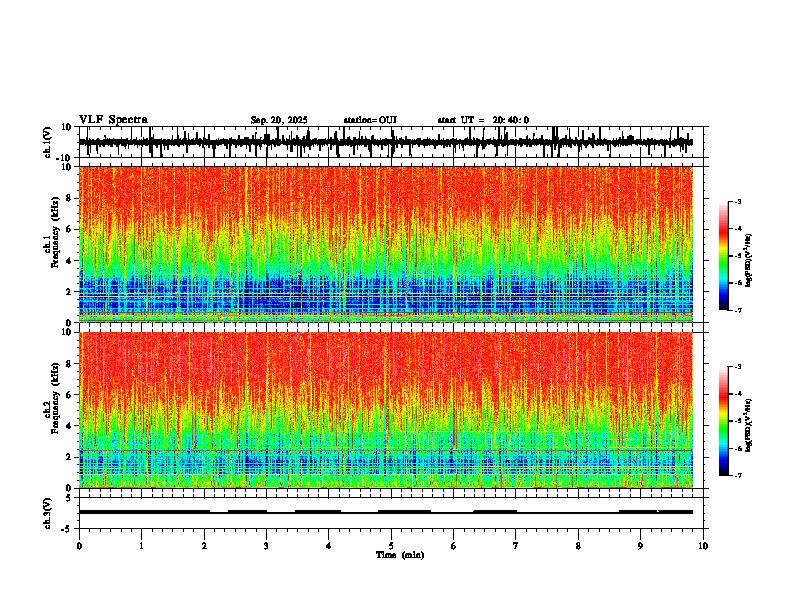The height and width of the screenshot is (612, 792).
Task: Click the ch.2 spectrogram color scale bar
Action: pos(724,421)
